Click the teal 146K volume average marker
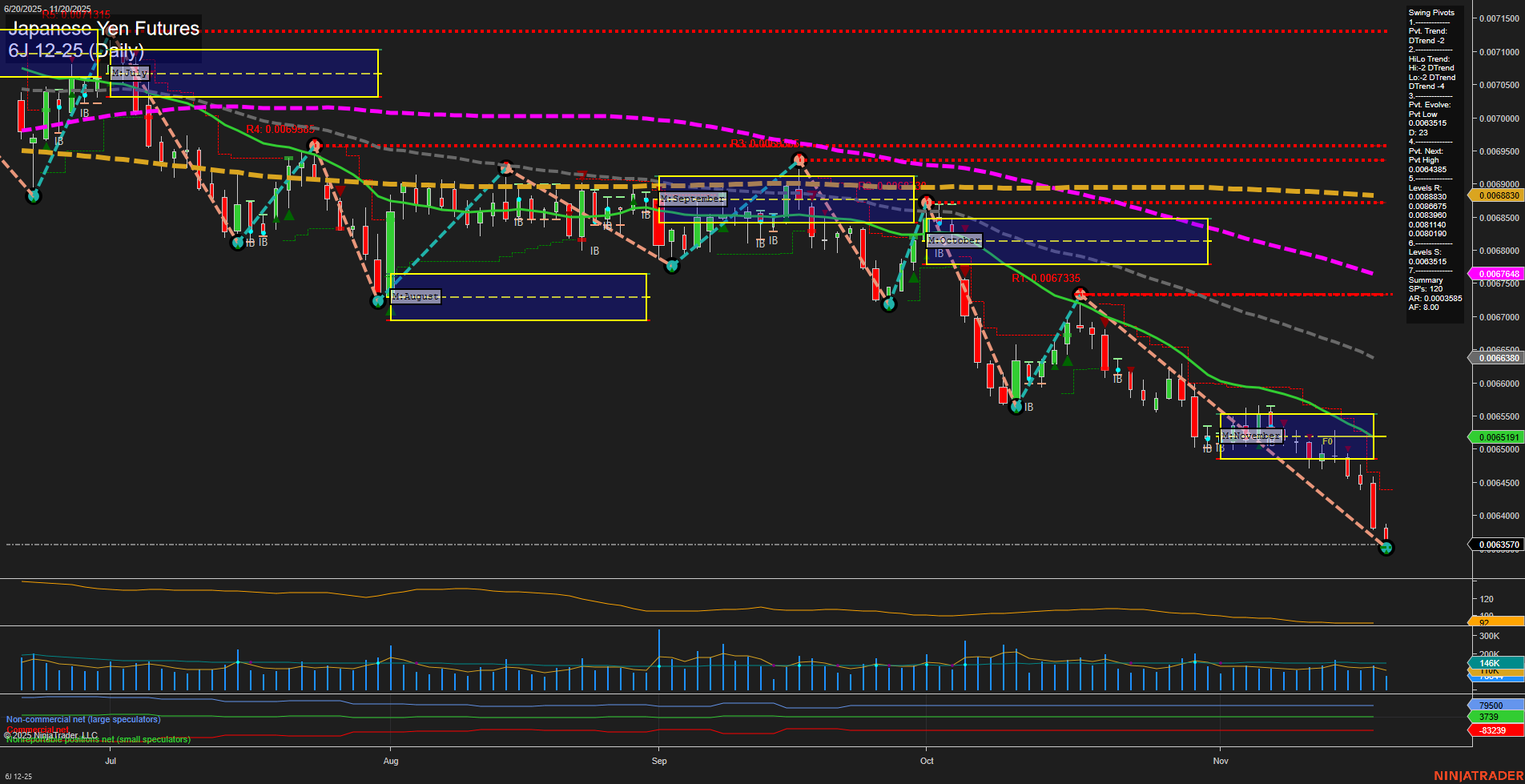 [1490, 663]
